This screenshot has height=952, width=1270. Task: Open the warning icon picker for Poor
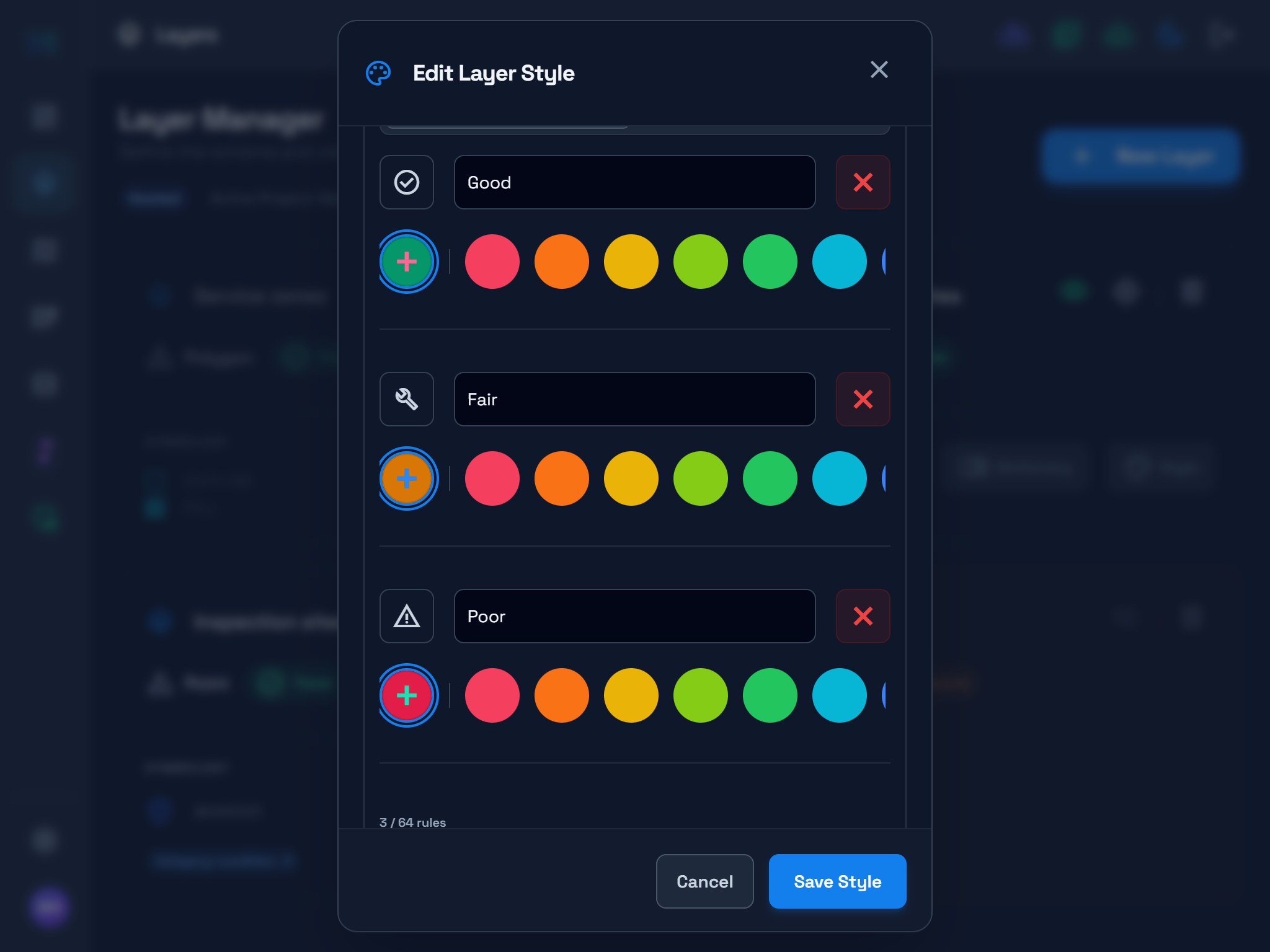406,616
